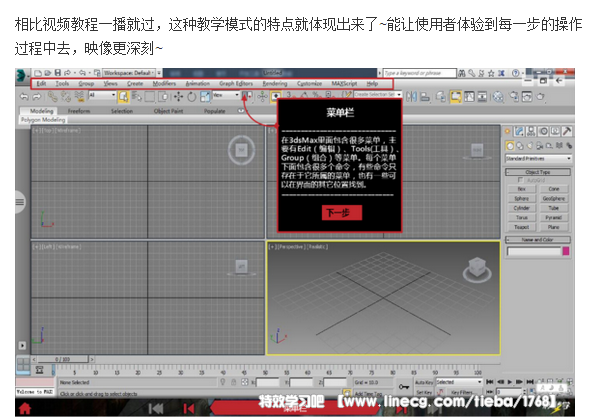This screenshot has width=590, height=418.
Task: Click the keyword search input field
Action: [420, 73]
